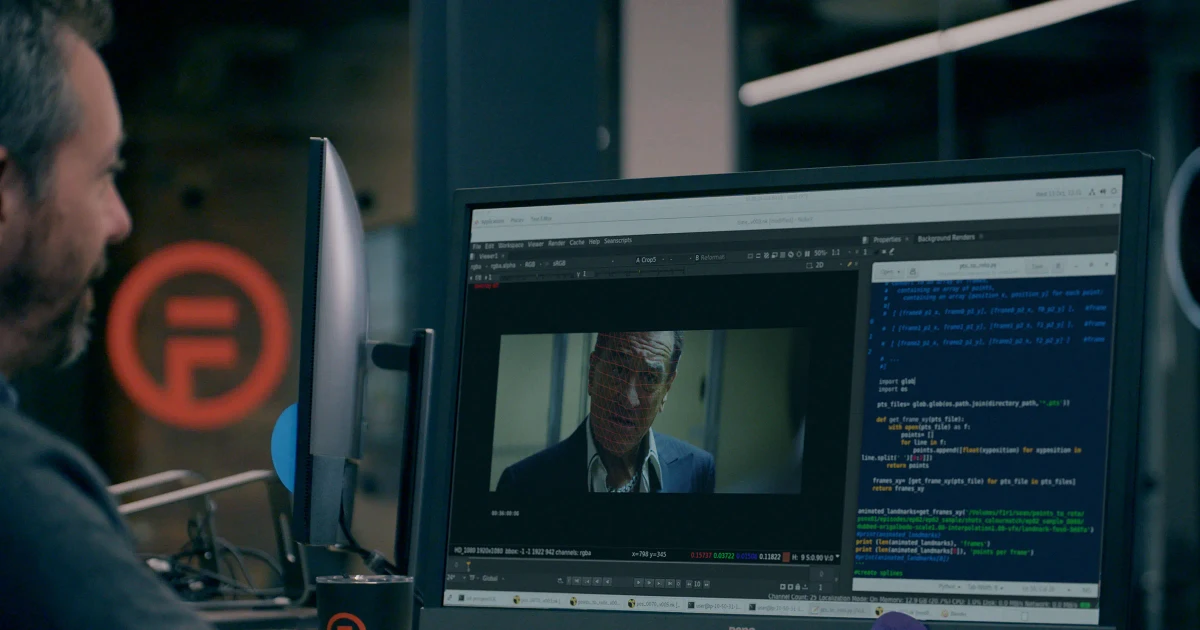Open the rgba channel set dropdown
1200x630 pixels.
point(478,266)
